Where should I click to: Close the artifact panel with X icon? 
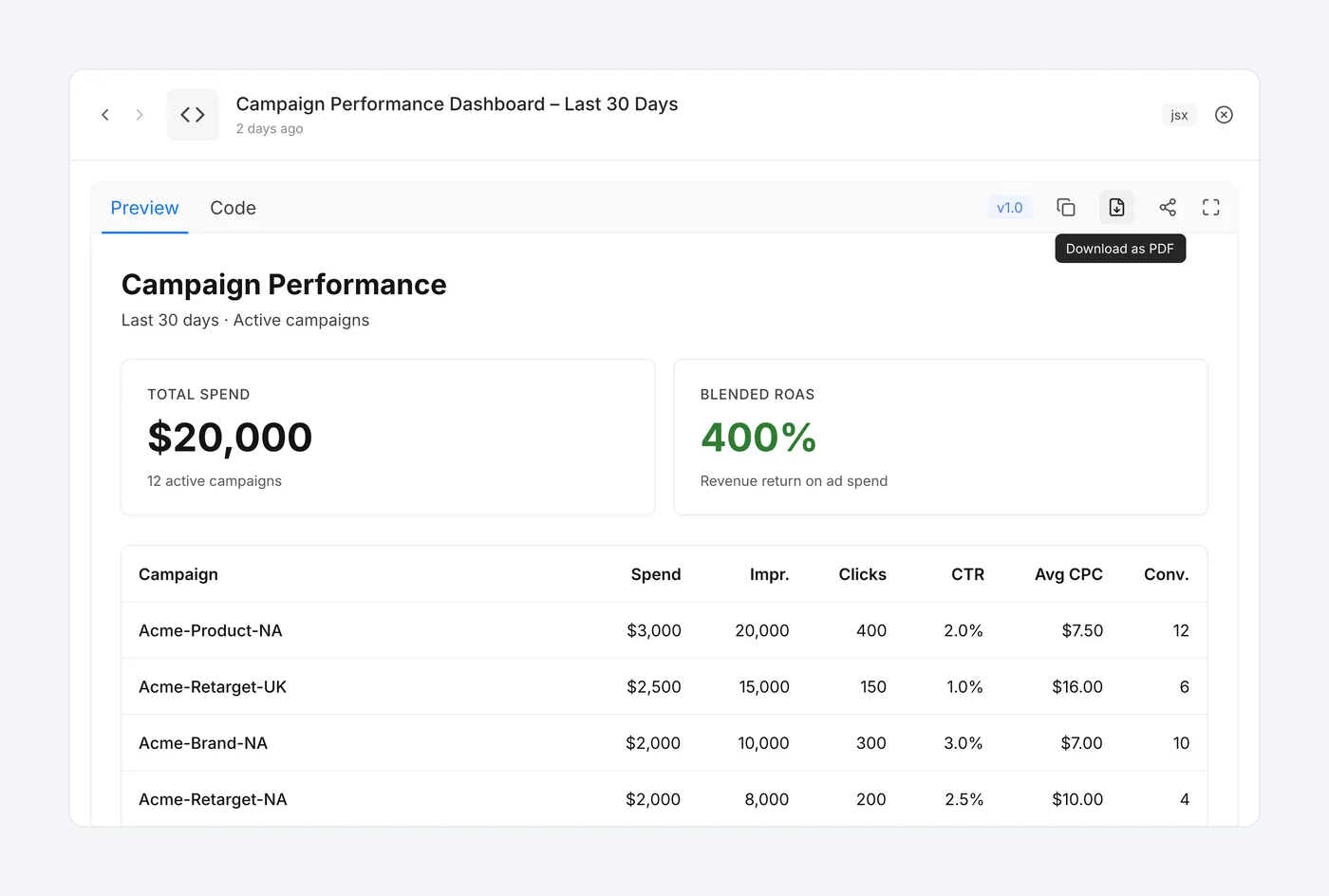point(1224,115)
